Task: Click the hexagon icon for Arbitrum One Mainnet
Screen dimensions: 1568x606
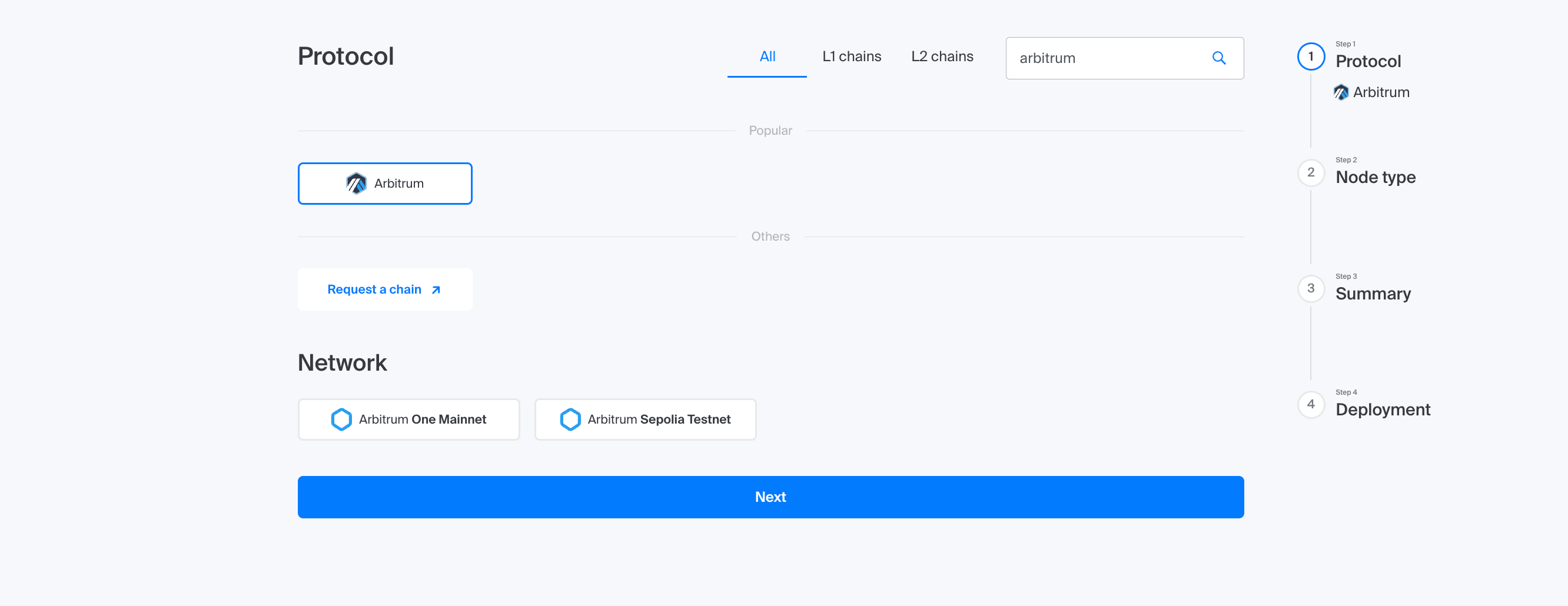Action: pos(341,419)
